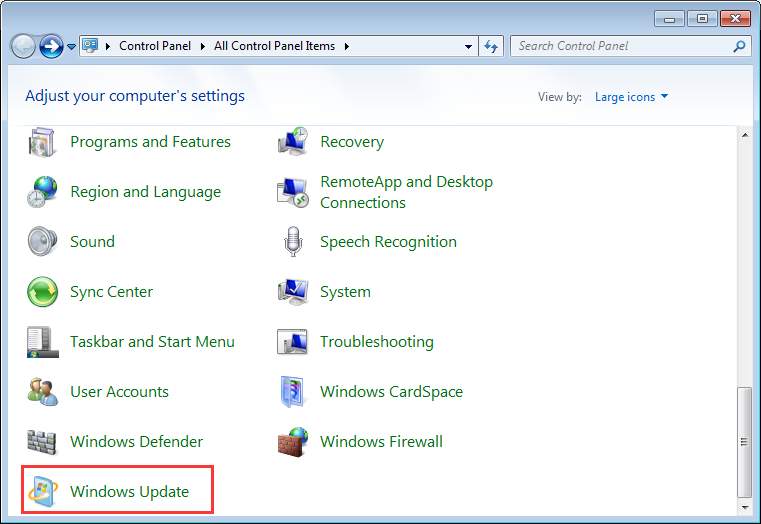Open the Windows Firewall link
Viewport: 761px width, 524px height.
(381, 442)
